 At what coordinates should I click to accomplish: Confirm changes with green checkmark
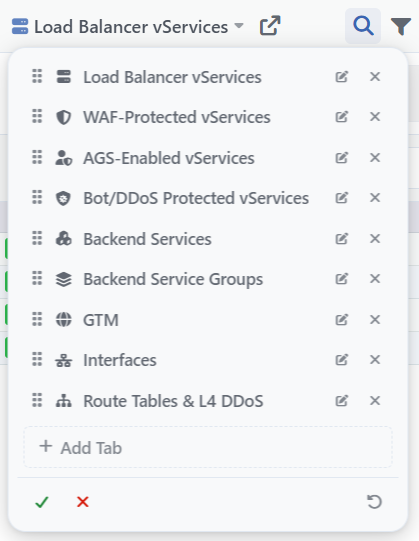pos(42,502)
